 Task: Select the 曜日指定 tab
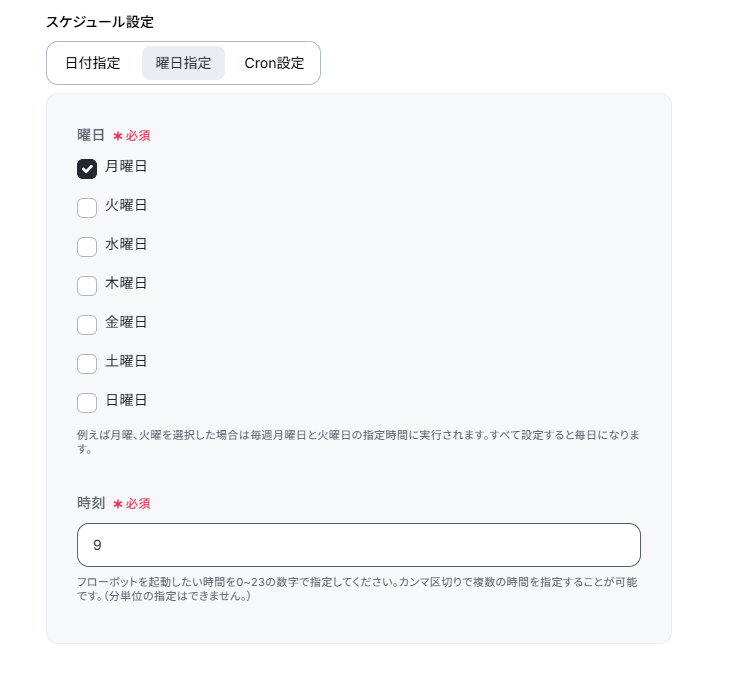coord(183,63)
